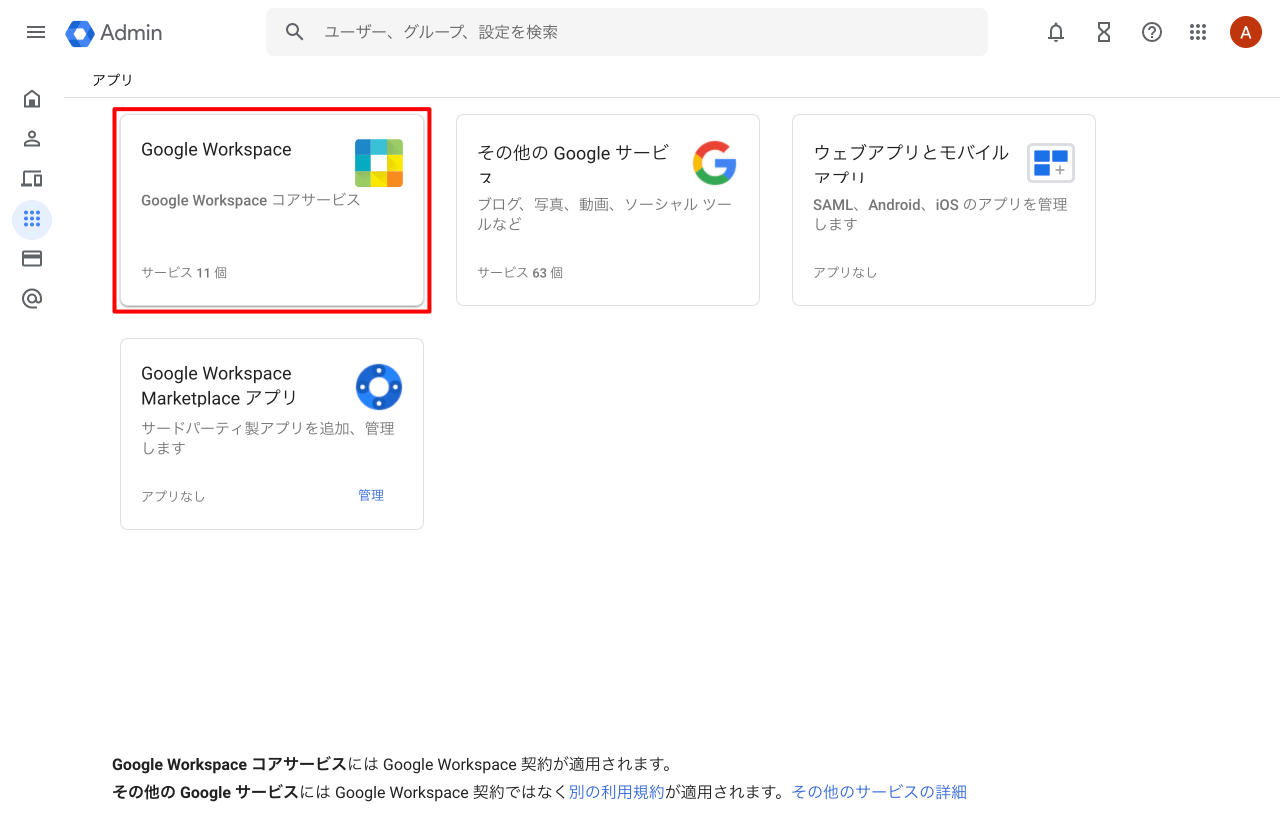Open the 別の利用規約 link
The image size is (1280, 832).
tap(616, 792)
